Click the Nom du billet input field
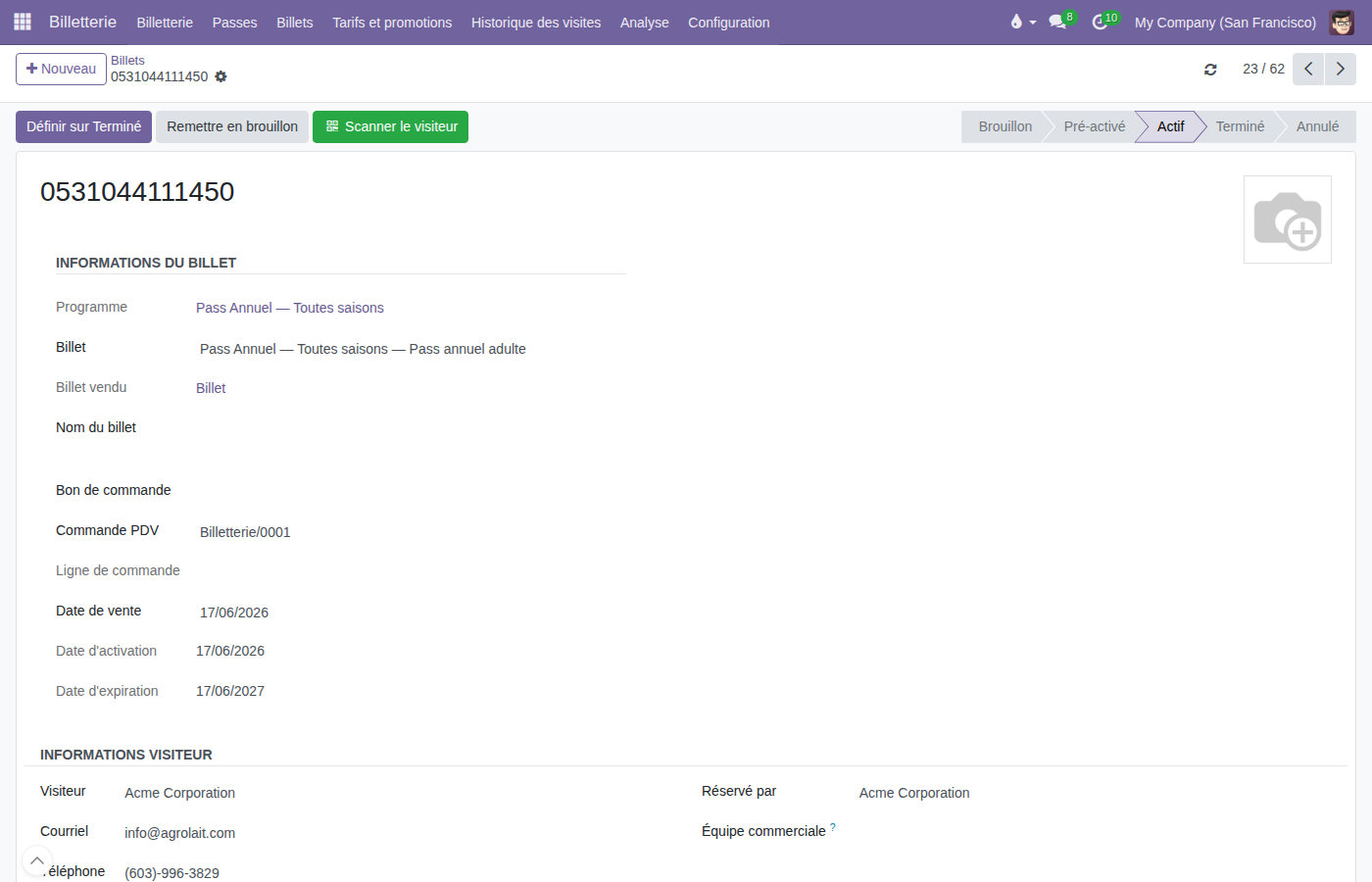This screenshot has width=1372, height=882. click(x=410, y=428)
